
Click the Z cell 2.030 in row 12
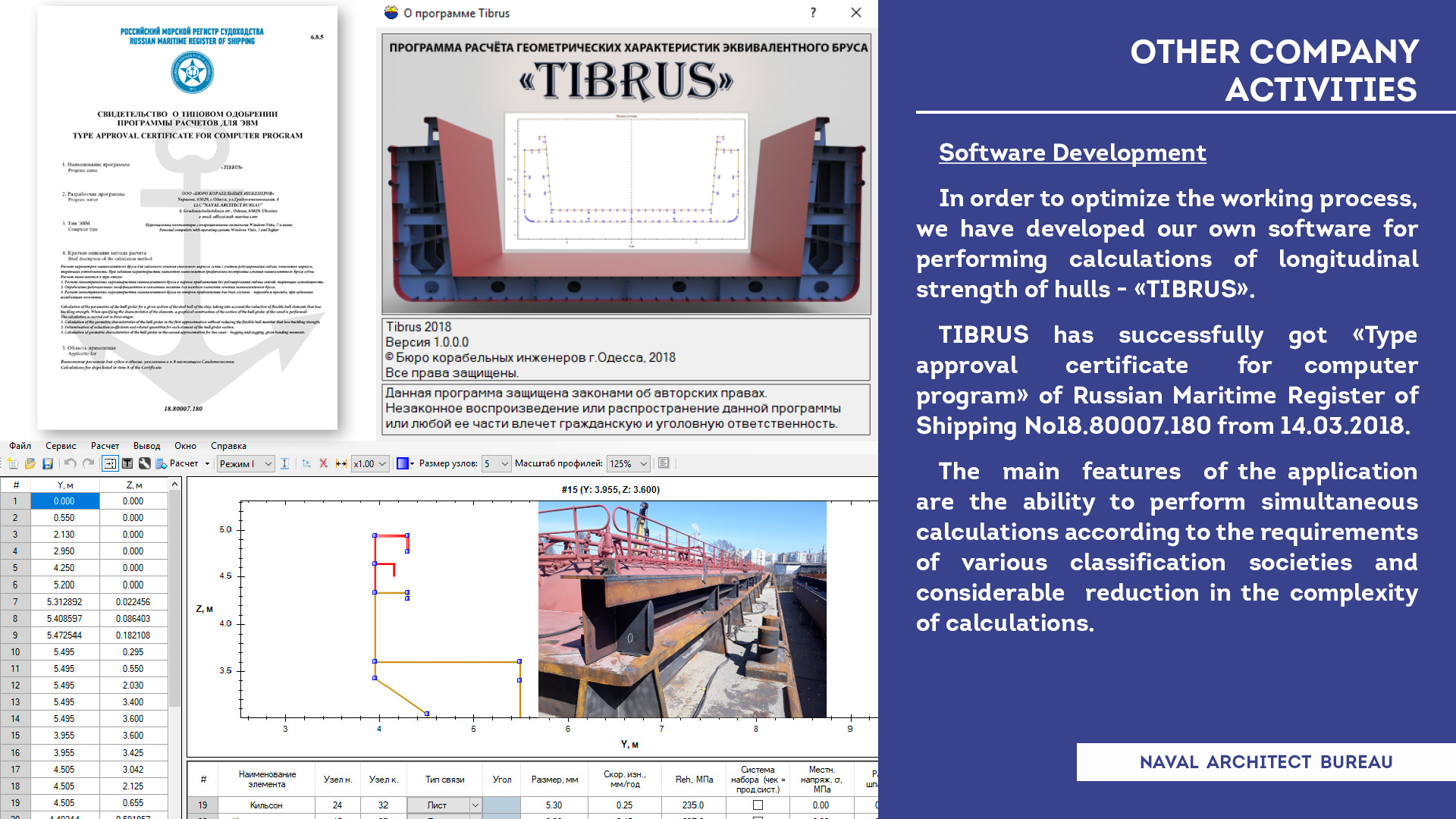point(133,686)
